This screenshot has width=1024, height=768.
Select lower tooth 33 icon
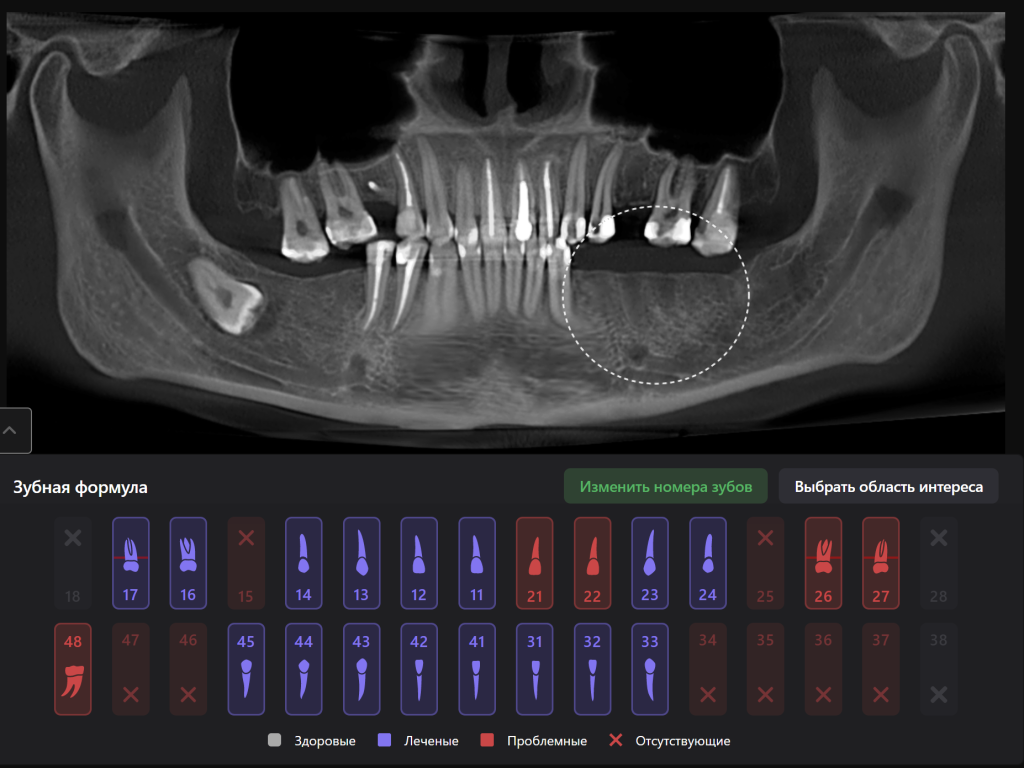pyautogui.click(x=650, y=669)
